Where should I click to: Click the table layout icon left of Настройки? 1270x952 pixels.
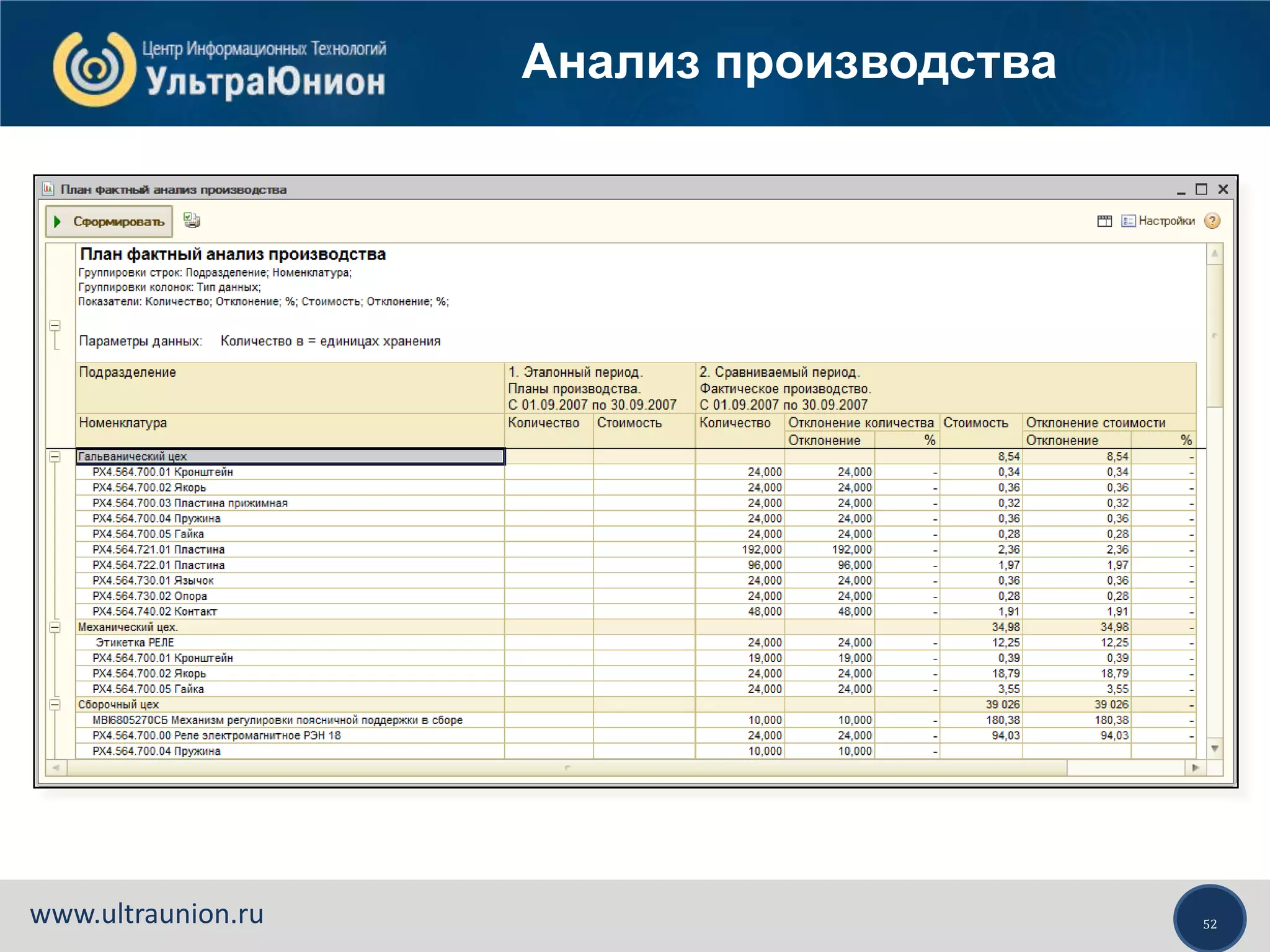1104,221
